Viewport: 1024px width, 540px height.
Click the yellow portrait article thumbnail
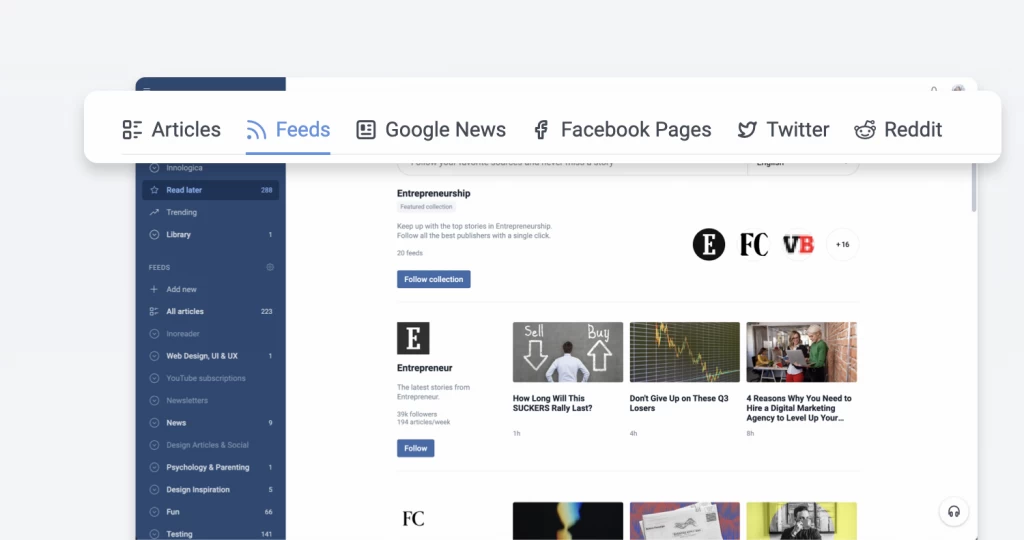801,521
